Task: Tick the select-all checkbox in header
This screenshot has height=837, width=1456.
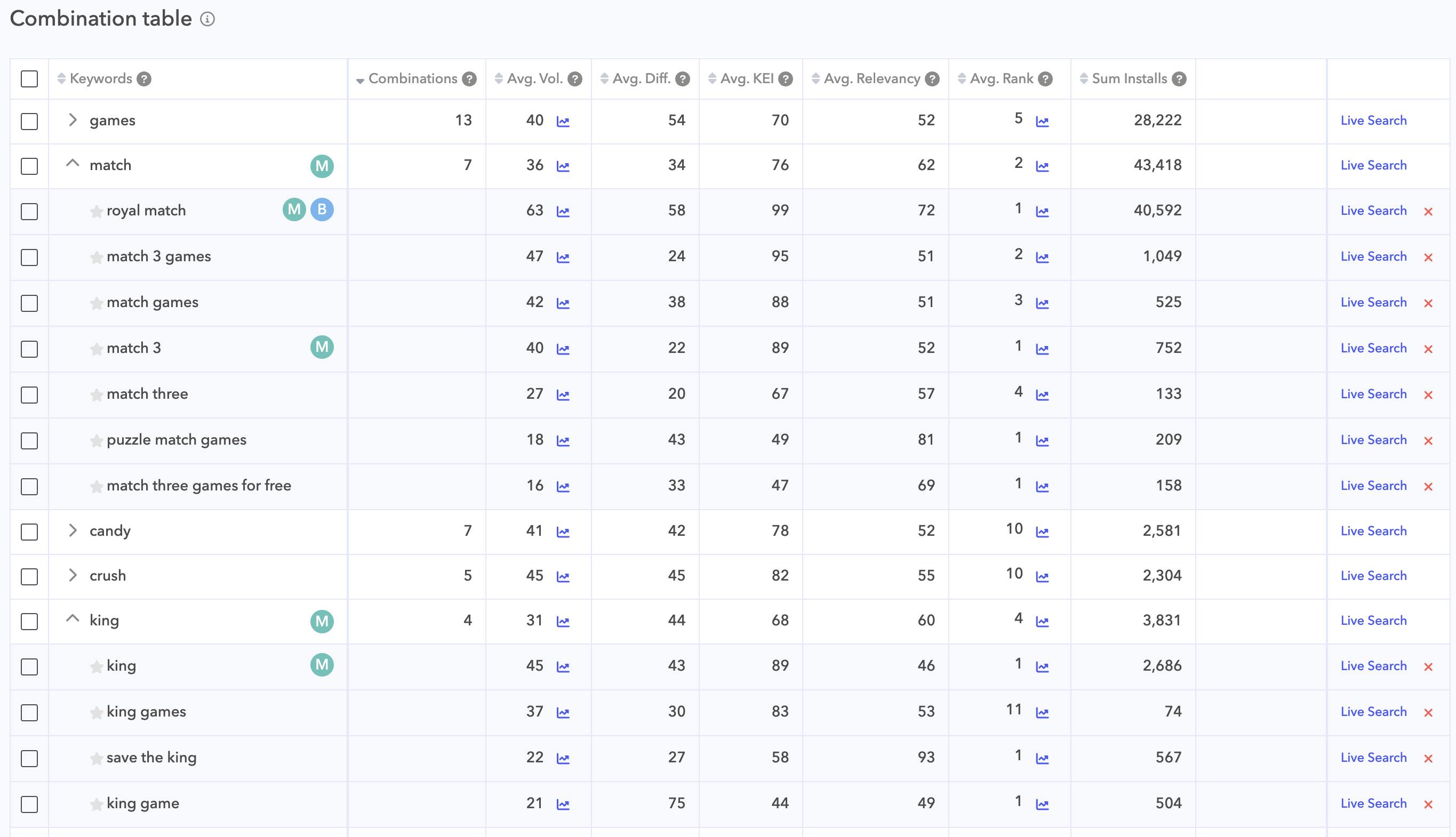Action: [29, 79]
